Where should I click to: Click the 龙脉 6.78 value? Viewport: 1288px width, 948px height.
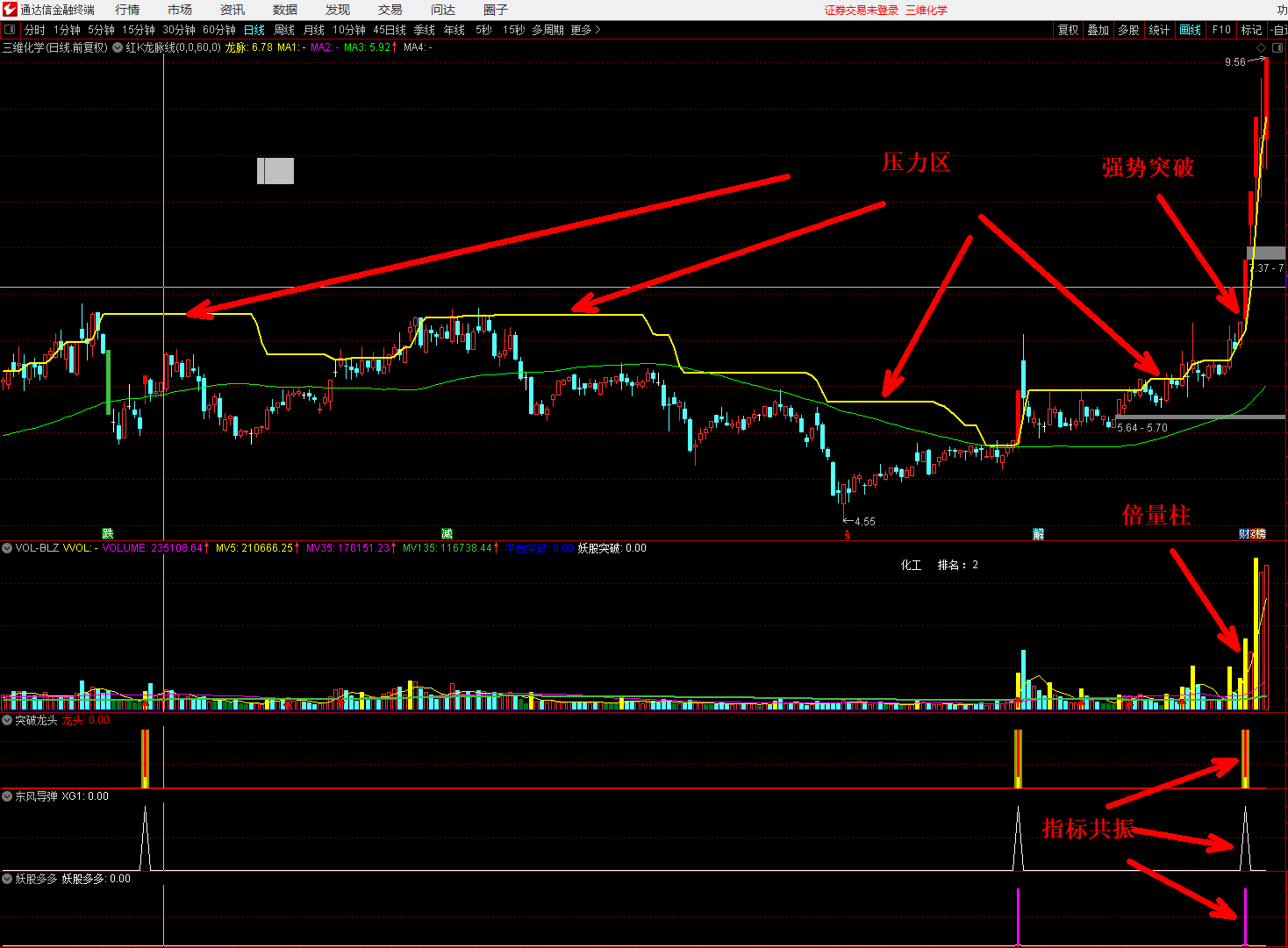(249, 47)
